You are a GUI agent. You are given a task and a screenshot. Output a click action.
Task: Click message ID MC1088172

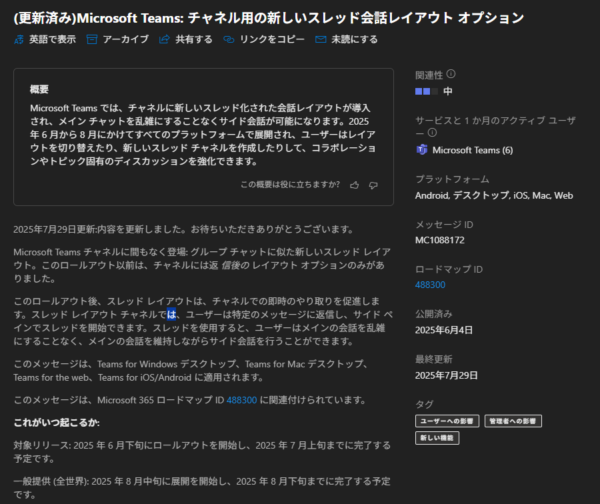[x=440, y=240]
